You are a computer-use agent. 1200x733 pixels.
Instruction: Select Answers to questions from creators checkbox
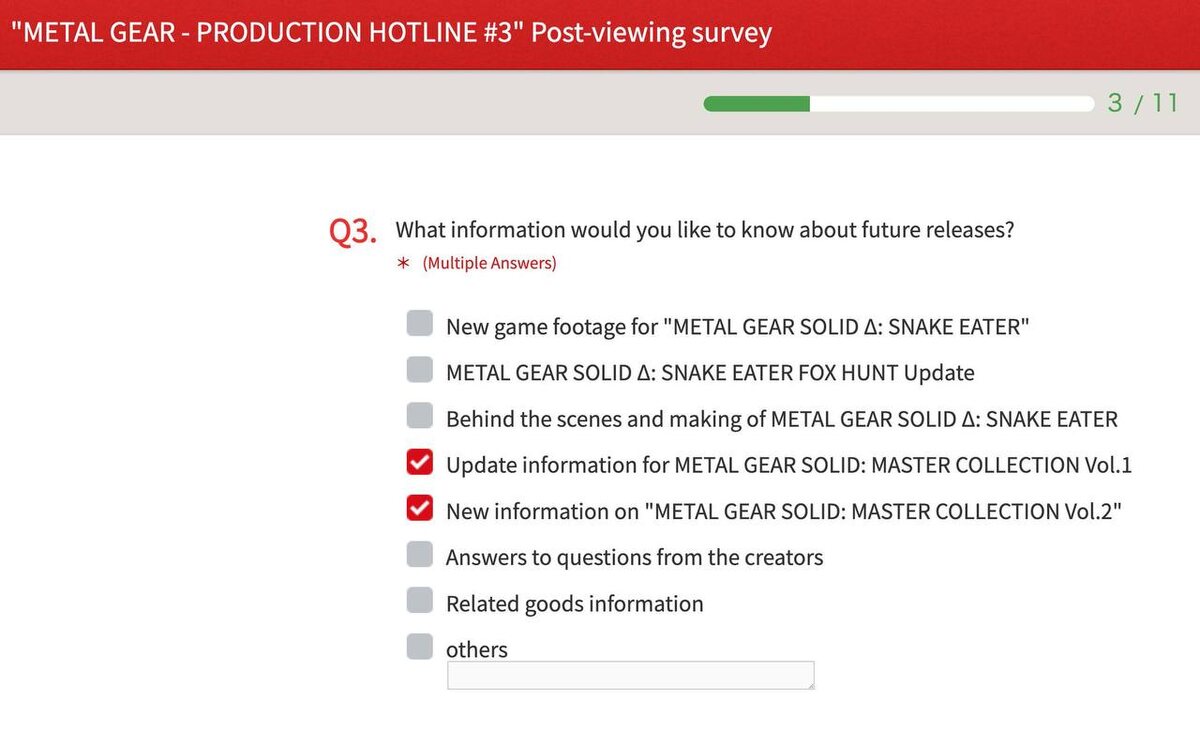tap(420, 554)
